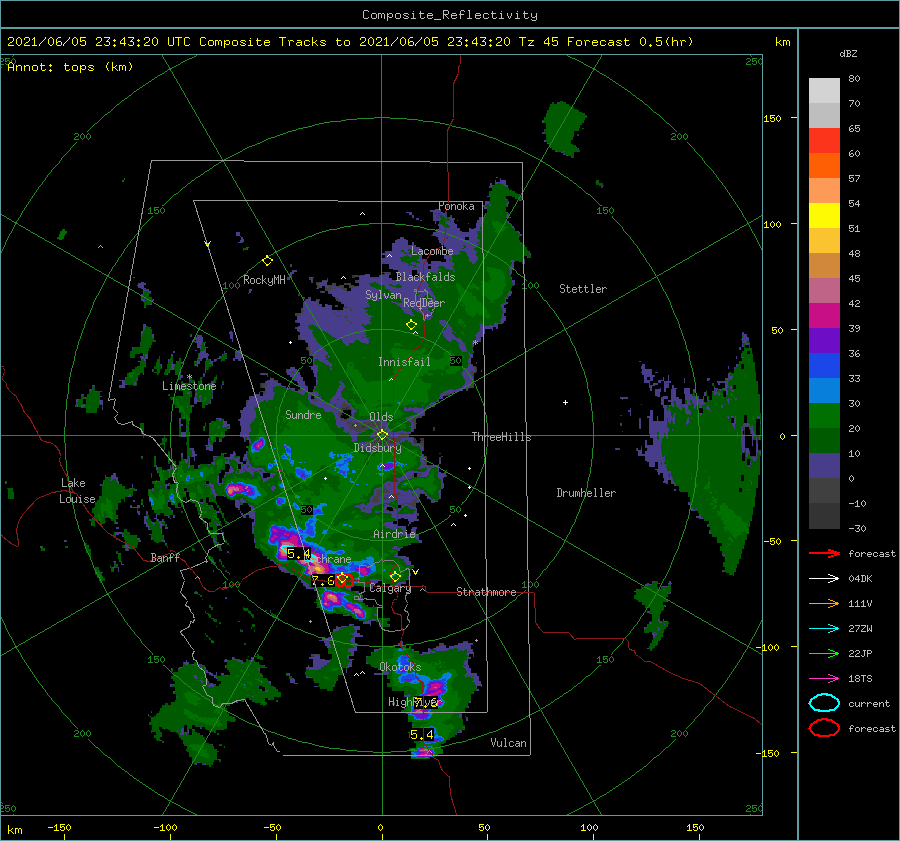Click the bright green 30 dBZ swatch
This screenshot has width=900, height=841.
(824, 416)
